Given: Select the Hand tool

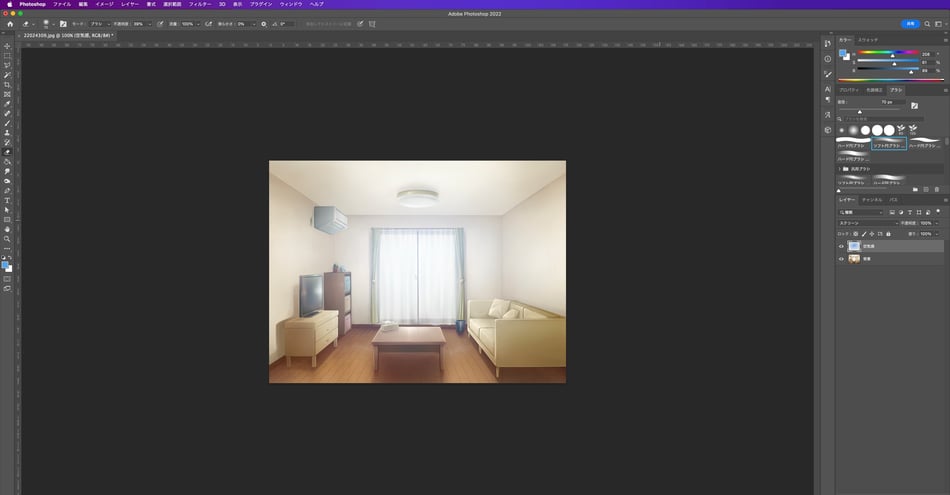Looking at the screenshot, I should coord(7,229).
